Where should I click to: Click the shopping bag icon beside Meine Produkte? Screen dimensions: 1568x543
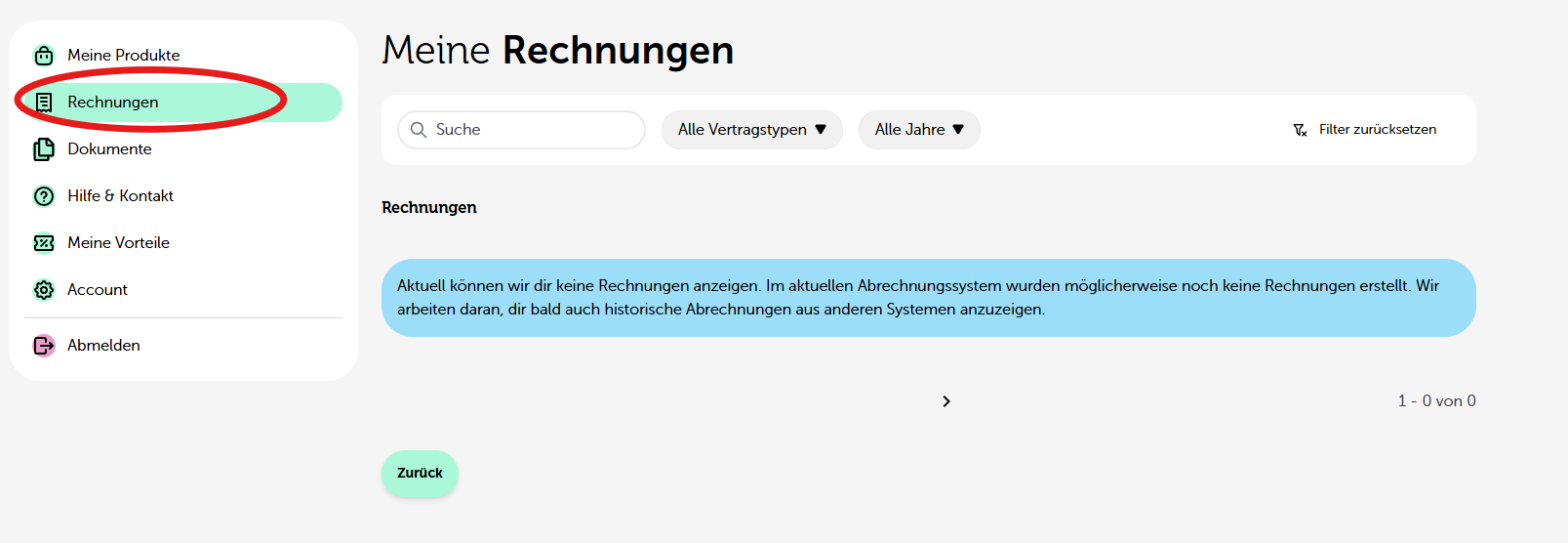pyautogui.click(x=44, y=56)
